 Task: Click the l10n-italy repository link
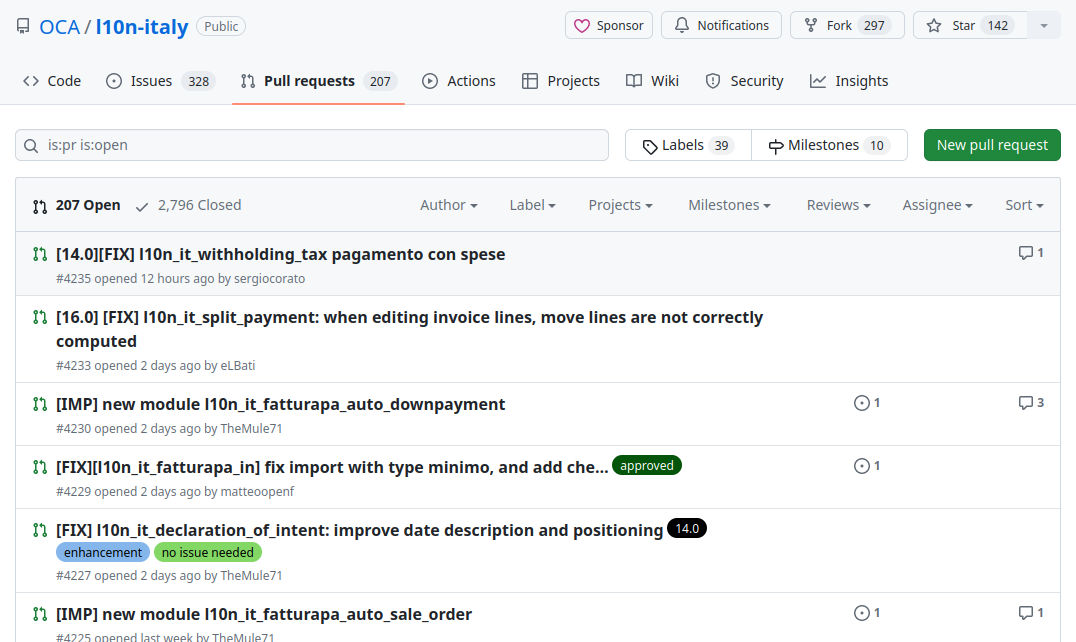tap(142, 27)
